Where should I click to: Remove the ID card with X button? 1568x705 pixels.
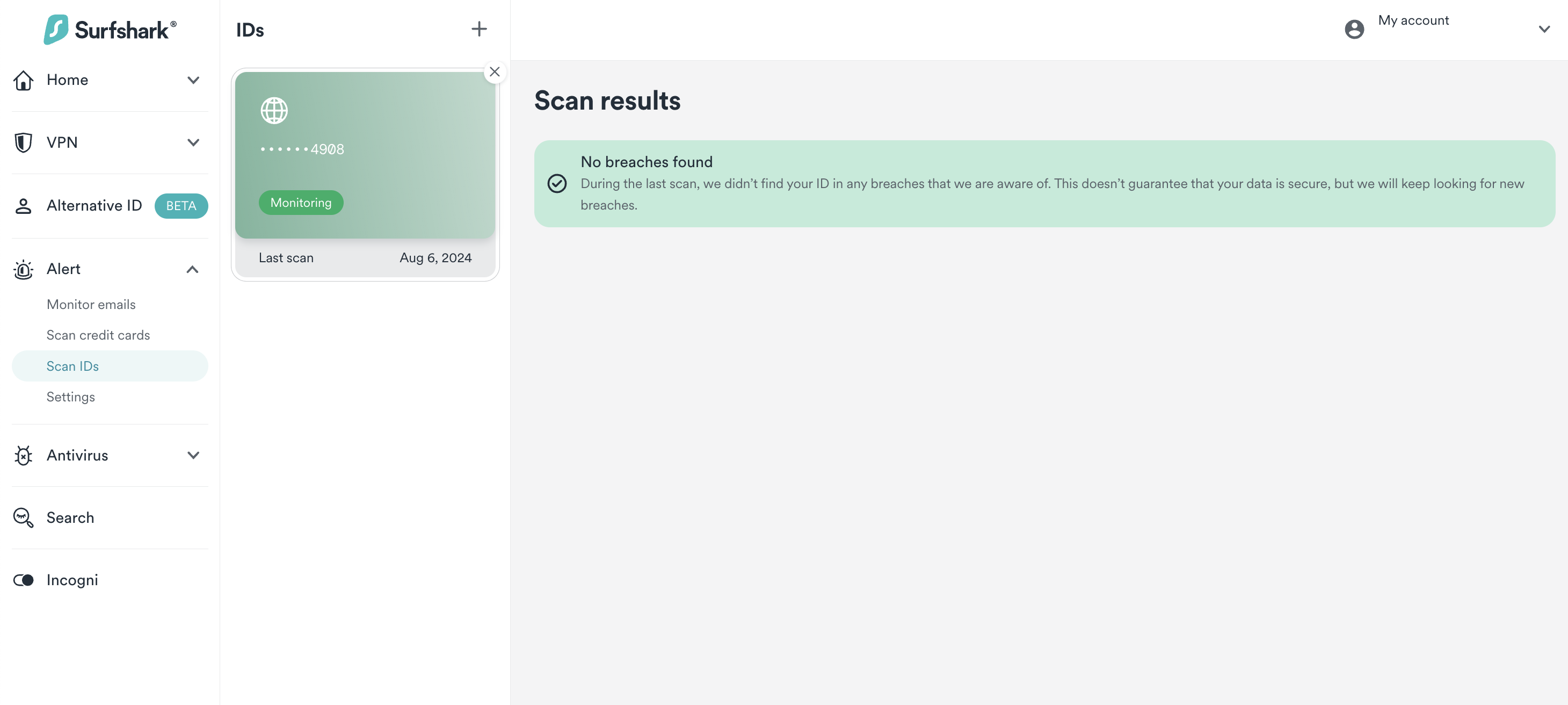point(494,72)
